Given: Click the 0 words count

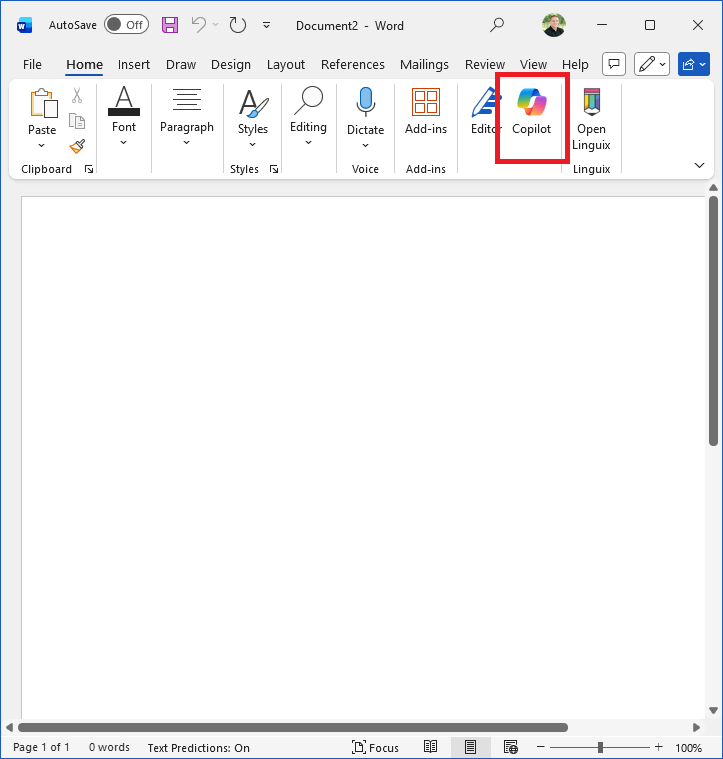Looking at the screenshot, I should [x=109, y=747].
